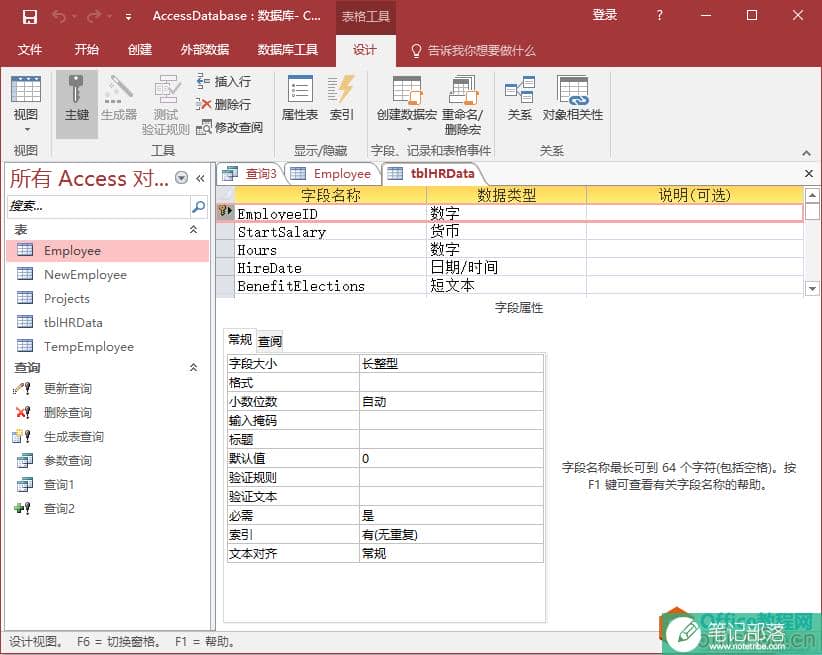This screenshot has width=822, height=655.
Task: Click the 告诉我你想要做什么 search box
Action: [x=473, y=50]
